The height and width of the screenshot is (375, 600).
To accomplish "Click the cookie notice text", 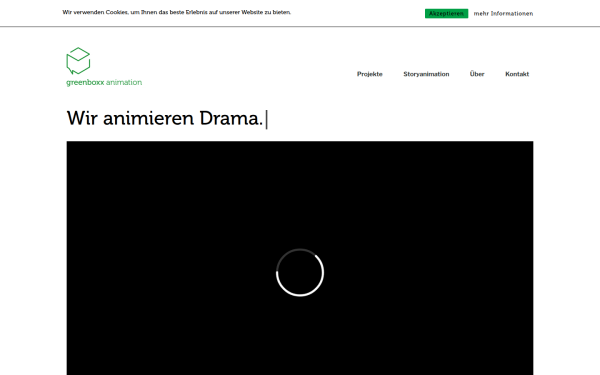I will (177, 12).
